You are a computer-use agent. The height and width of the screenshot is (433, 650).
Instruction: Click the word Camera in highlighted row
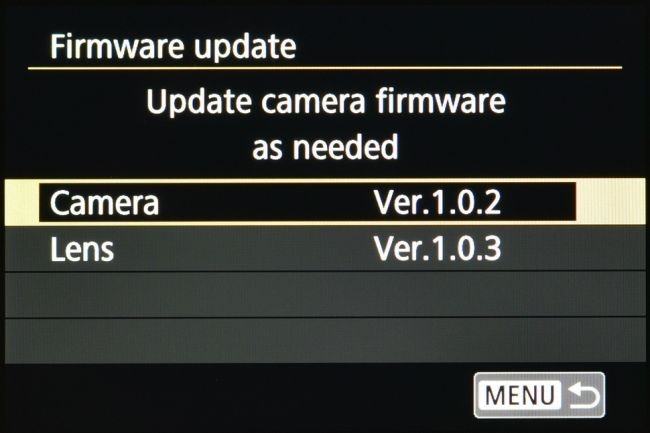[x=105, y=203]
